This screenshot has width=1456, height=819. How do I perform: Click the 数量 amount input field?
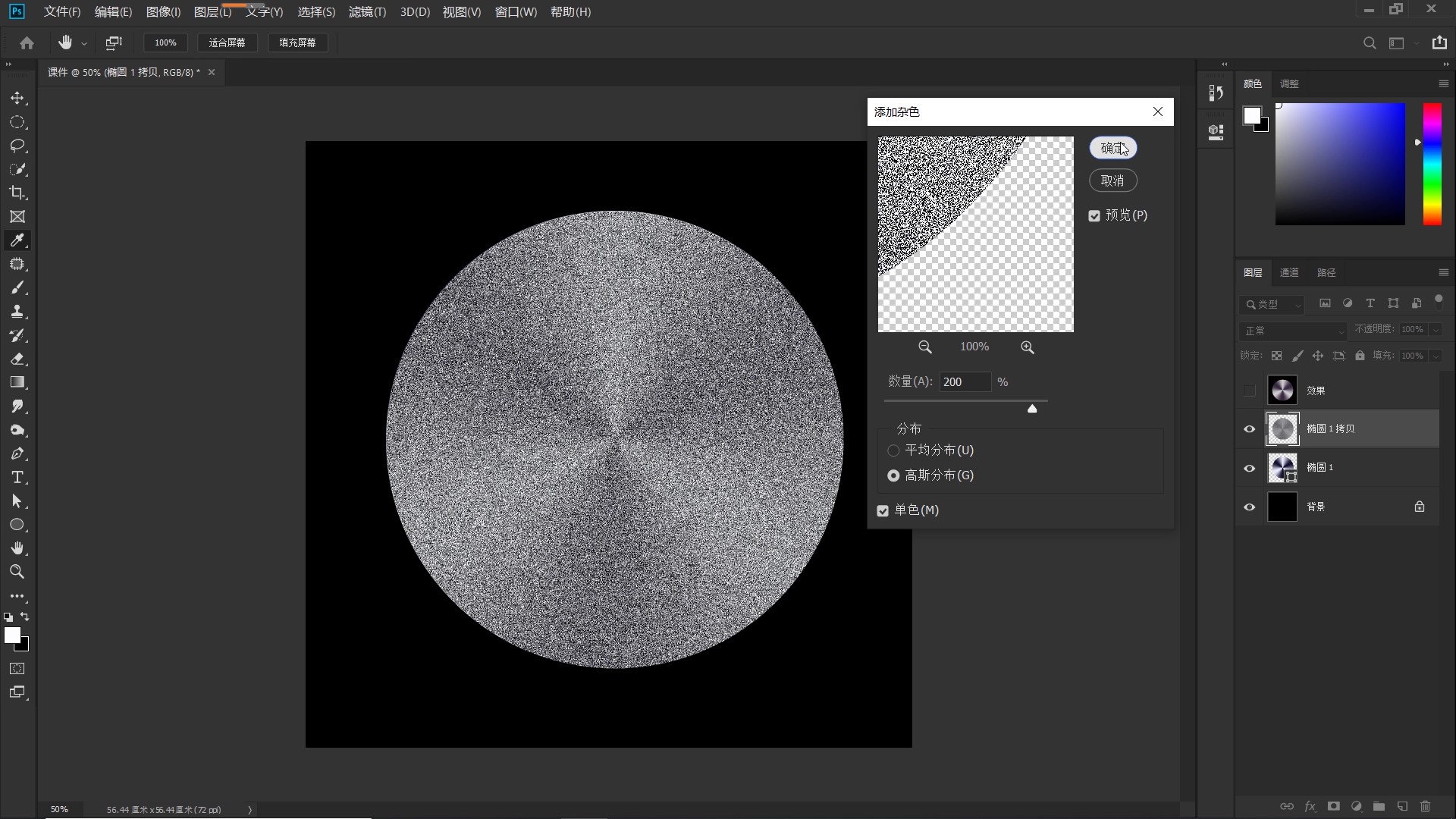(965, 381)
